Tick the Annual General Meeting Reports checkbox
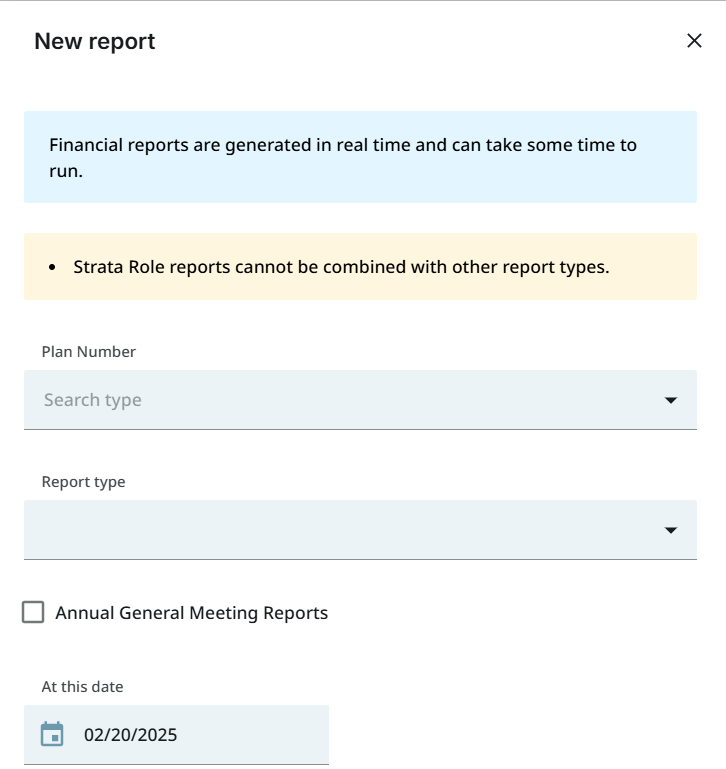The image size is (726, 769). coord(33,612)
